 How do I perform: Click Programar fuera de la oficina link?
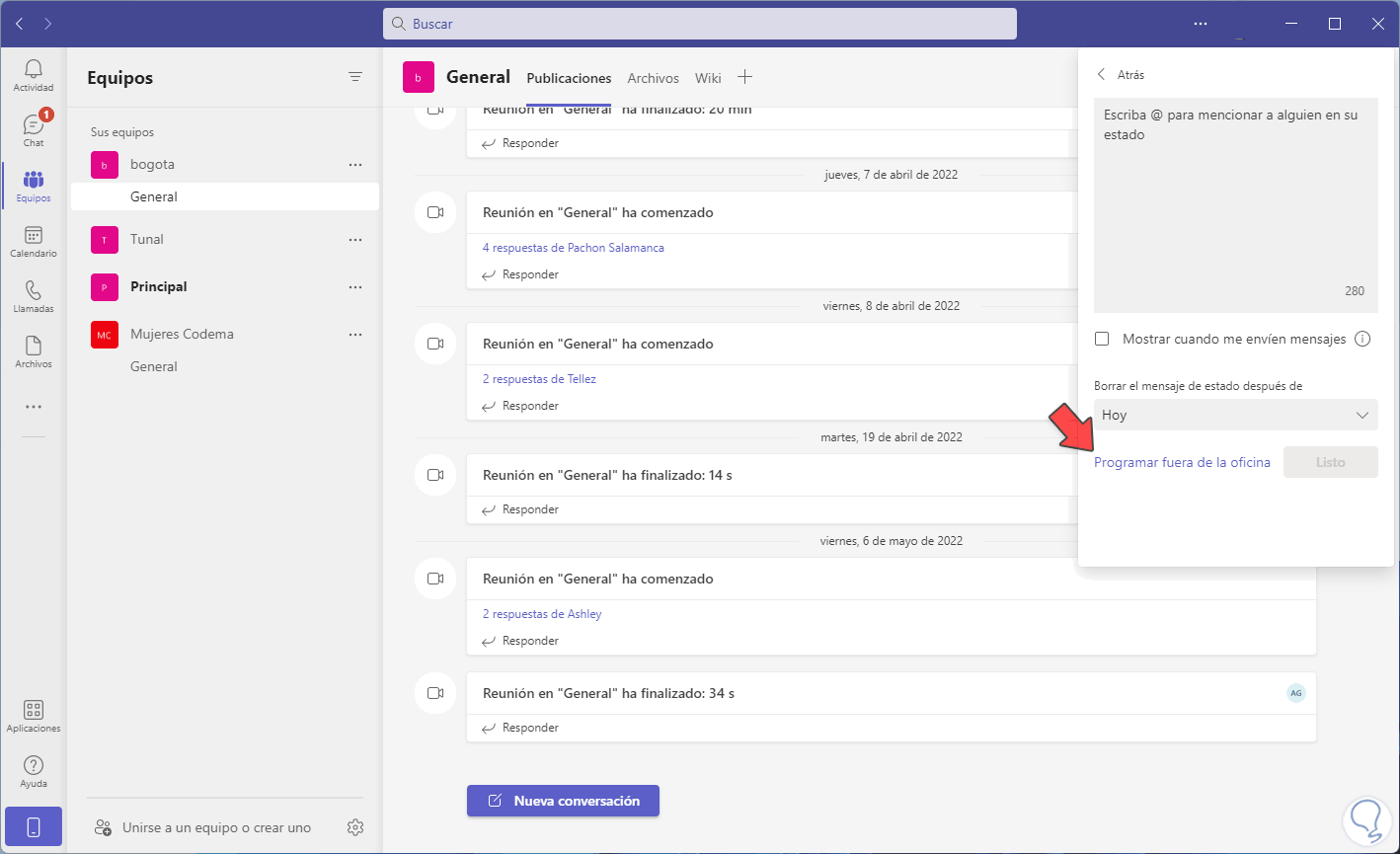coord(1182,462)
